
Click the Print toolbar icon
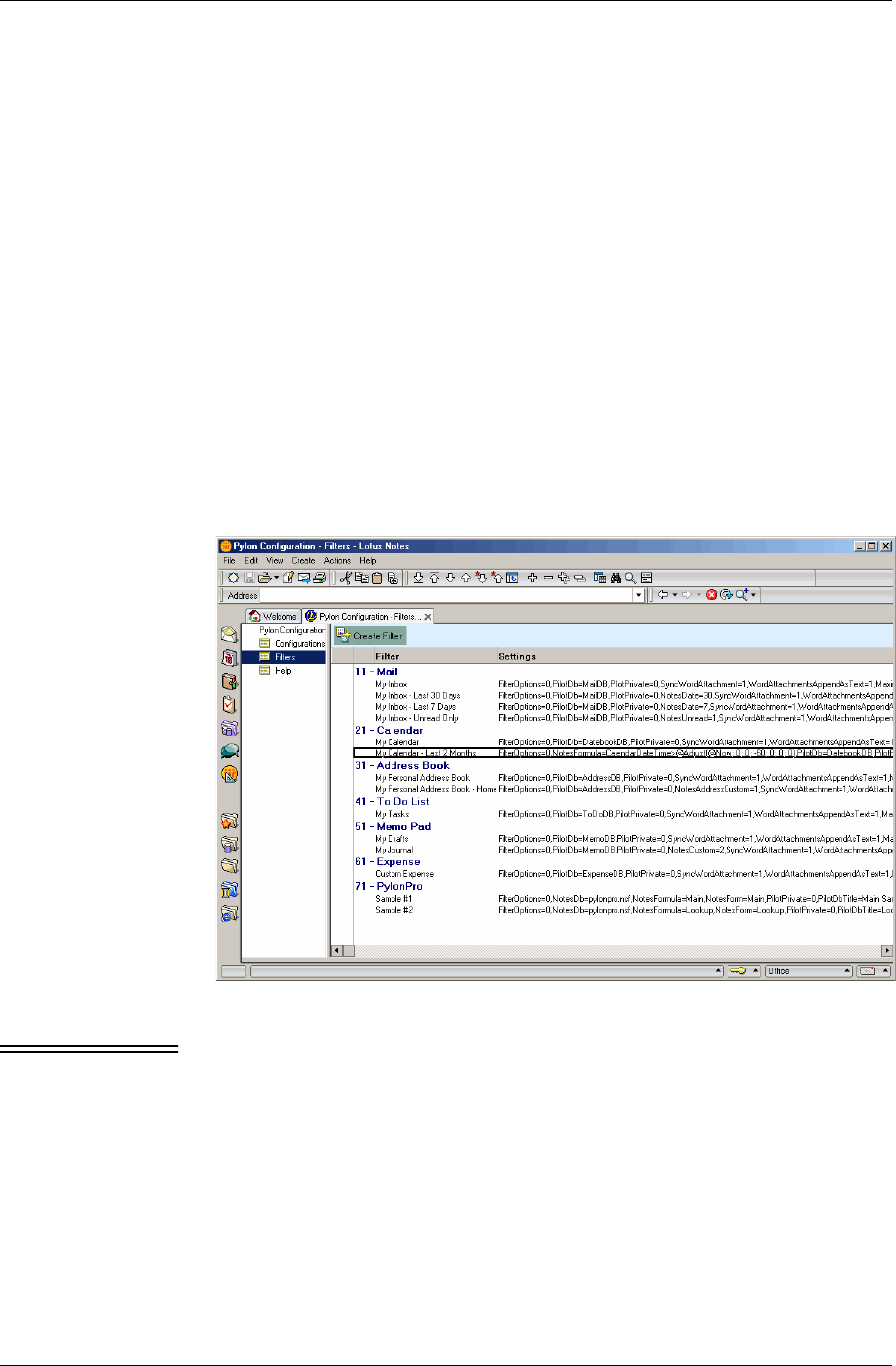click(319, 578)
